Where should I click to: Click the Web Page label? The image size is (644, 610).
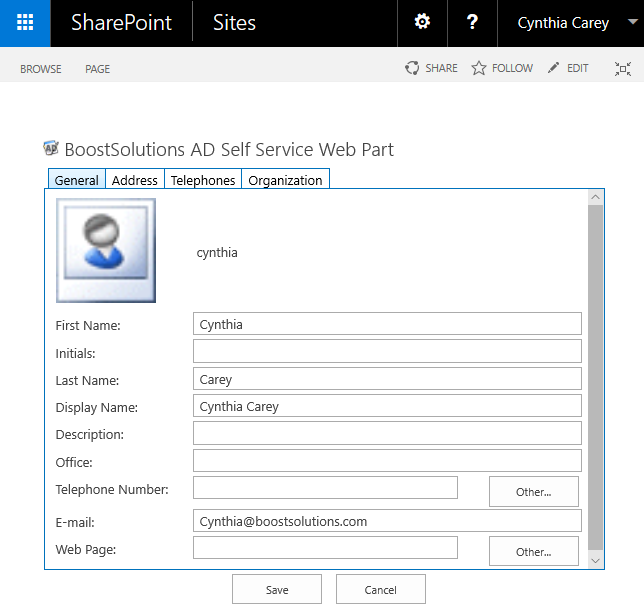pyautogui.click(x=86, y=550)
